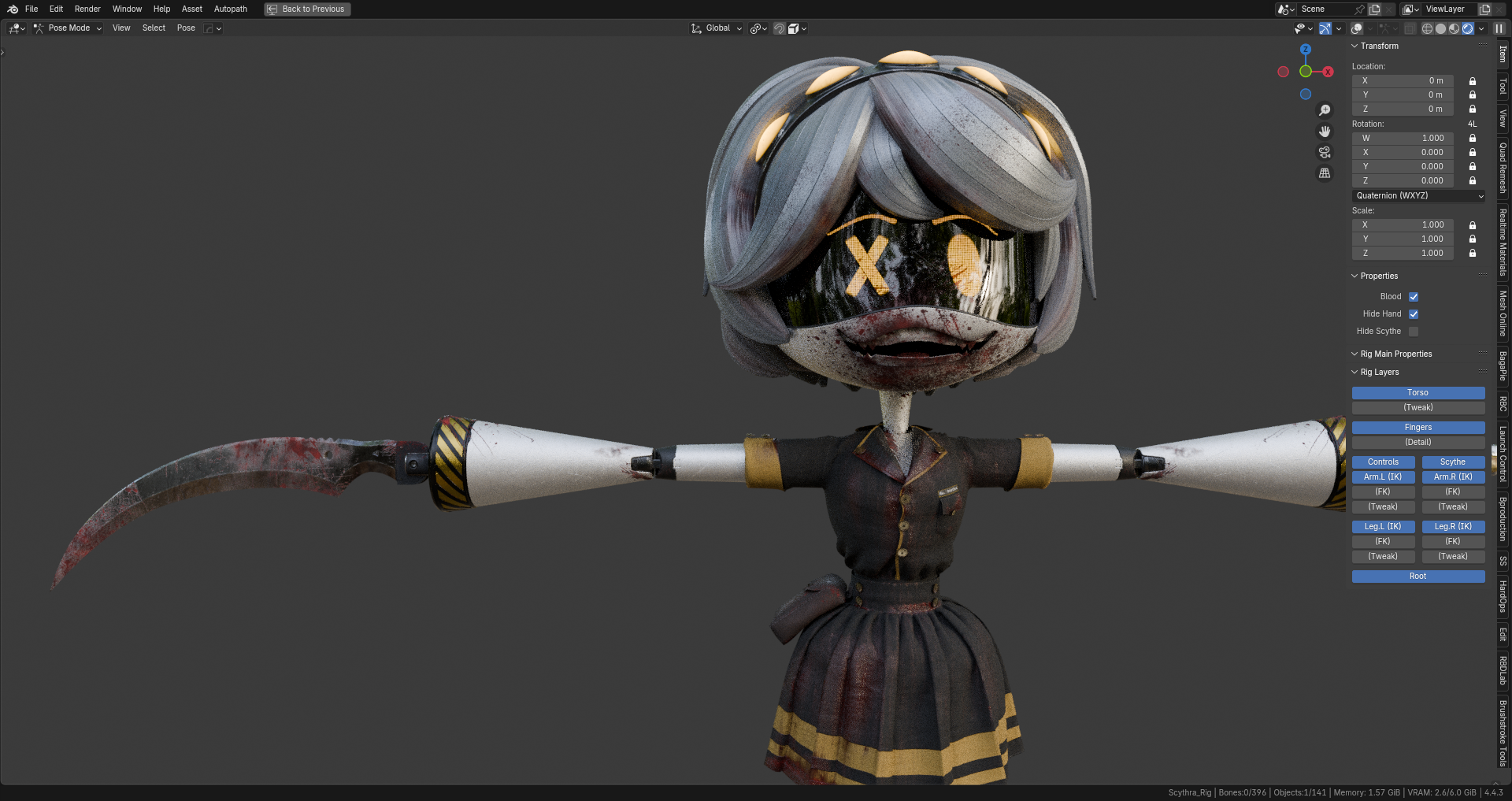The width and height of the screenshot is (1512, 801).
Task: Switch to rendered viewport shading
Action: coord(1468,28)
